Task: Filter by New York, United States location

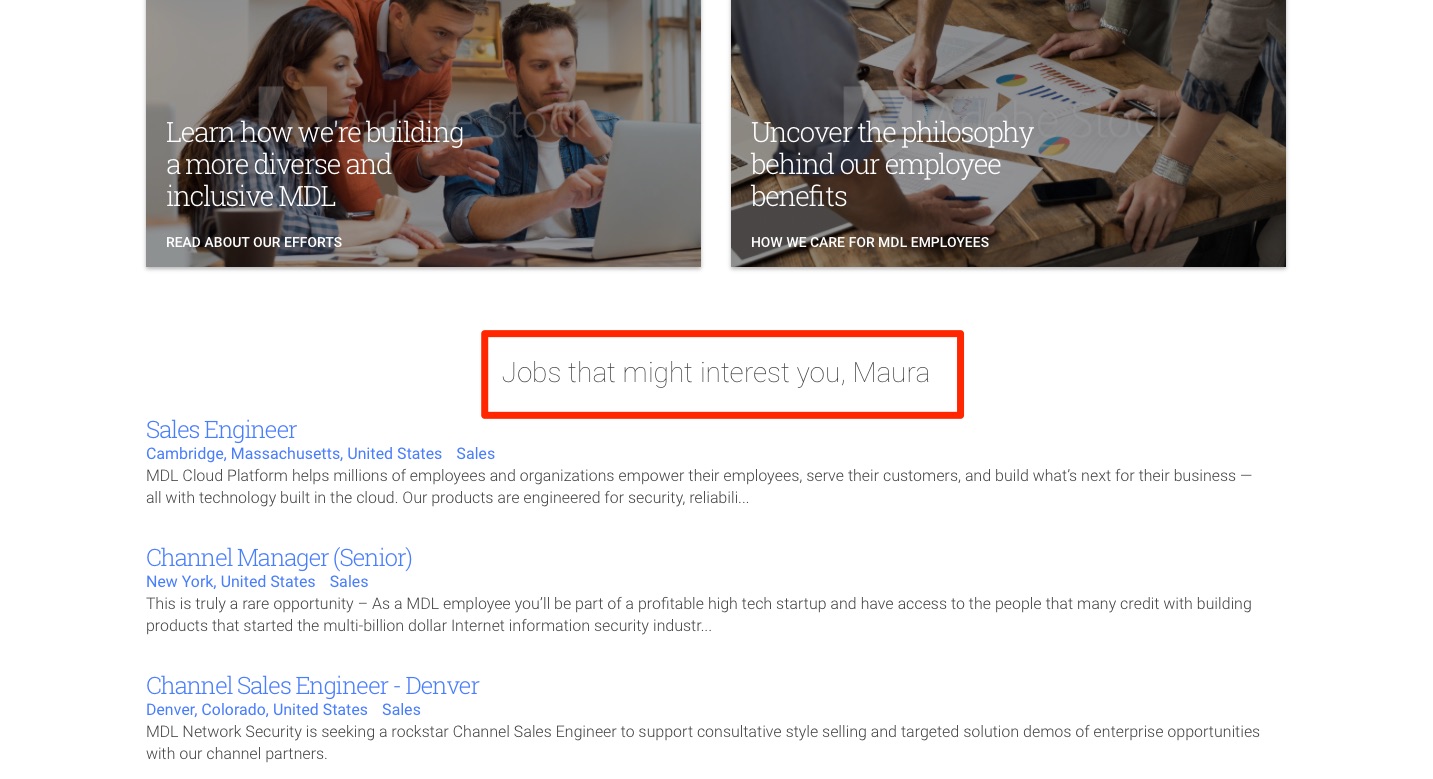Action: tap(231, 582)
